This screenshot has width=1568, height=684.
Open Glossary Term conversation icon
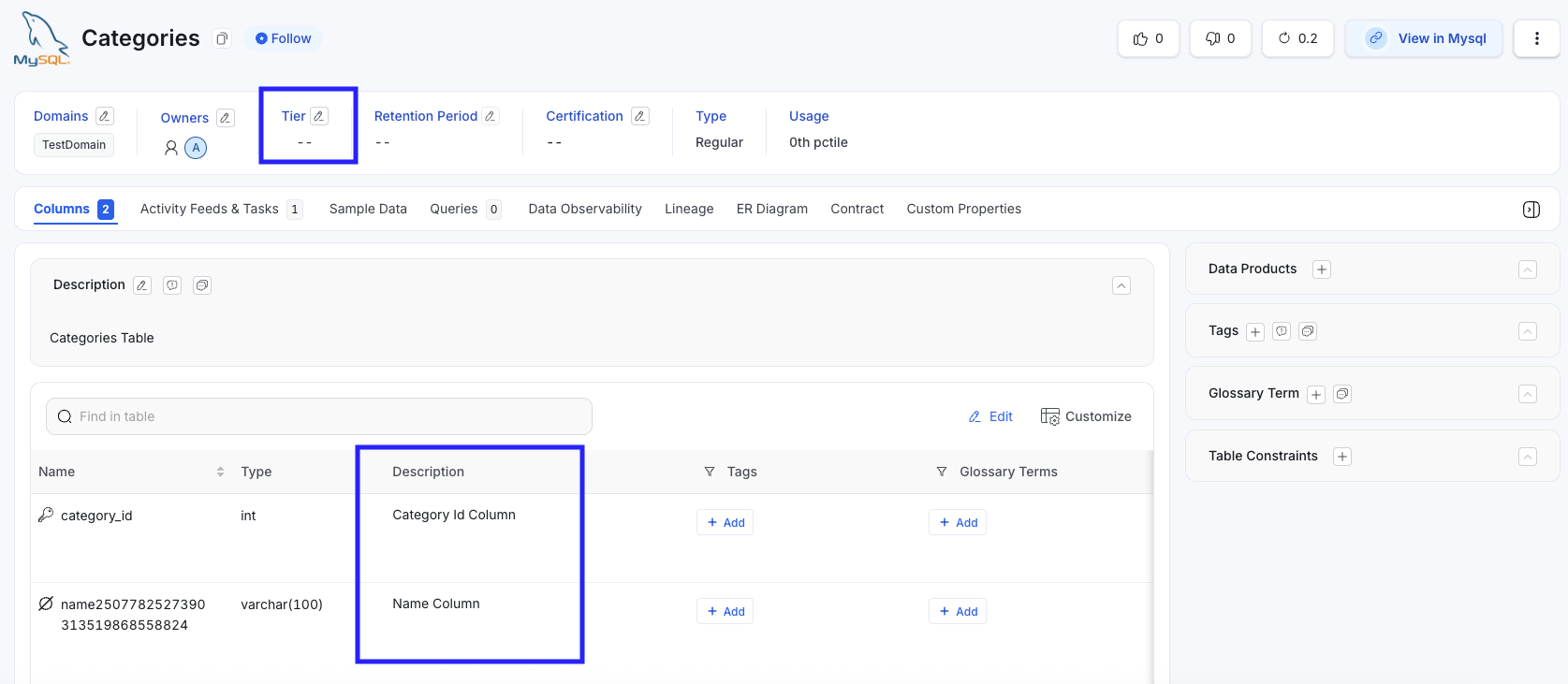[1342, 394]
